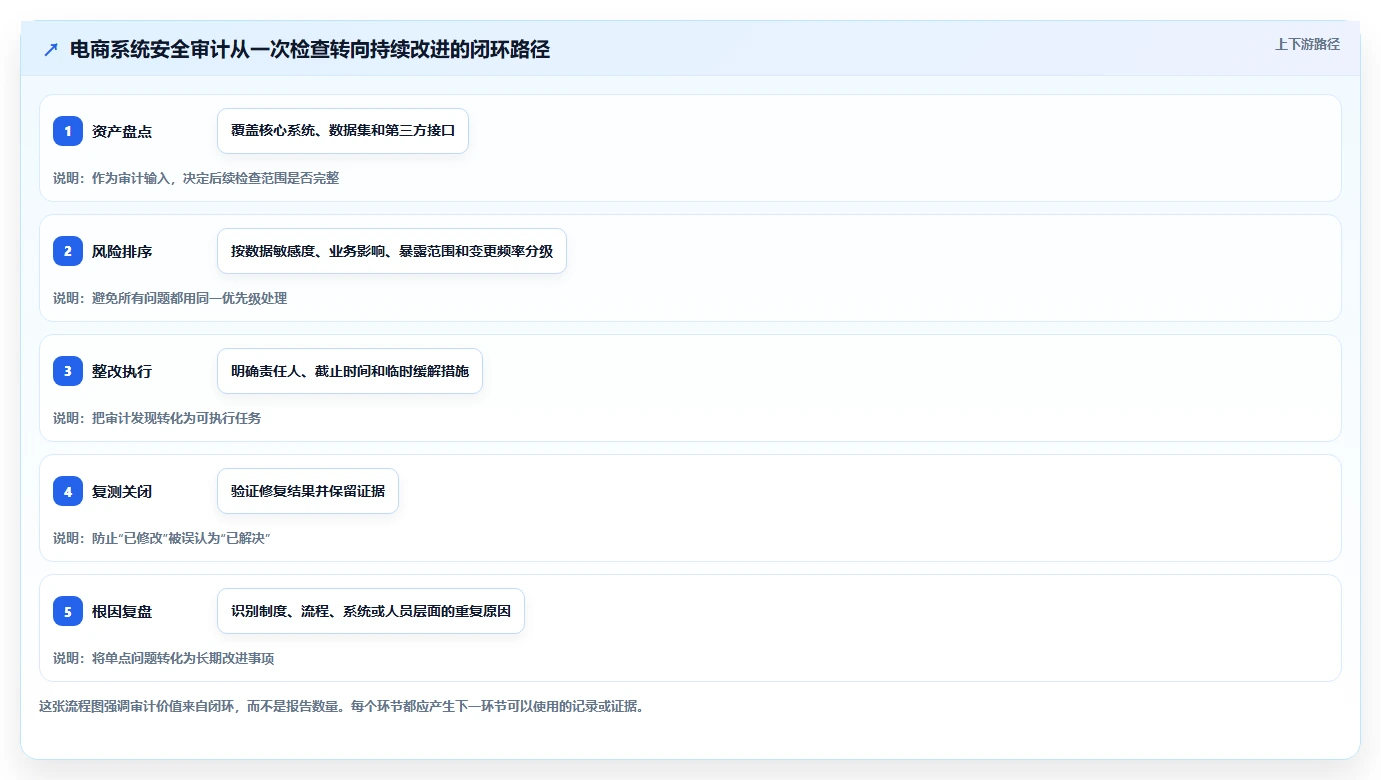Open the 验证修复结果并保留证据 box
Image resolution: width=1381 pixels, height=780 pixels.
308,491
